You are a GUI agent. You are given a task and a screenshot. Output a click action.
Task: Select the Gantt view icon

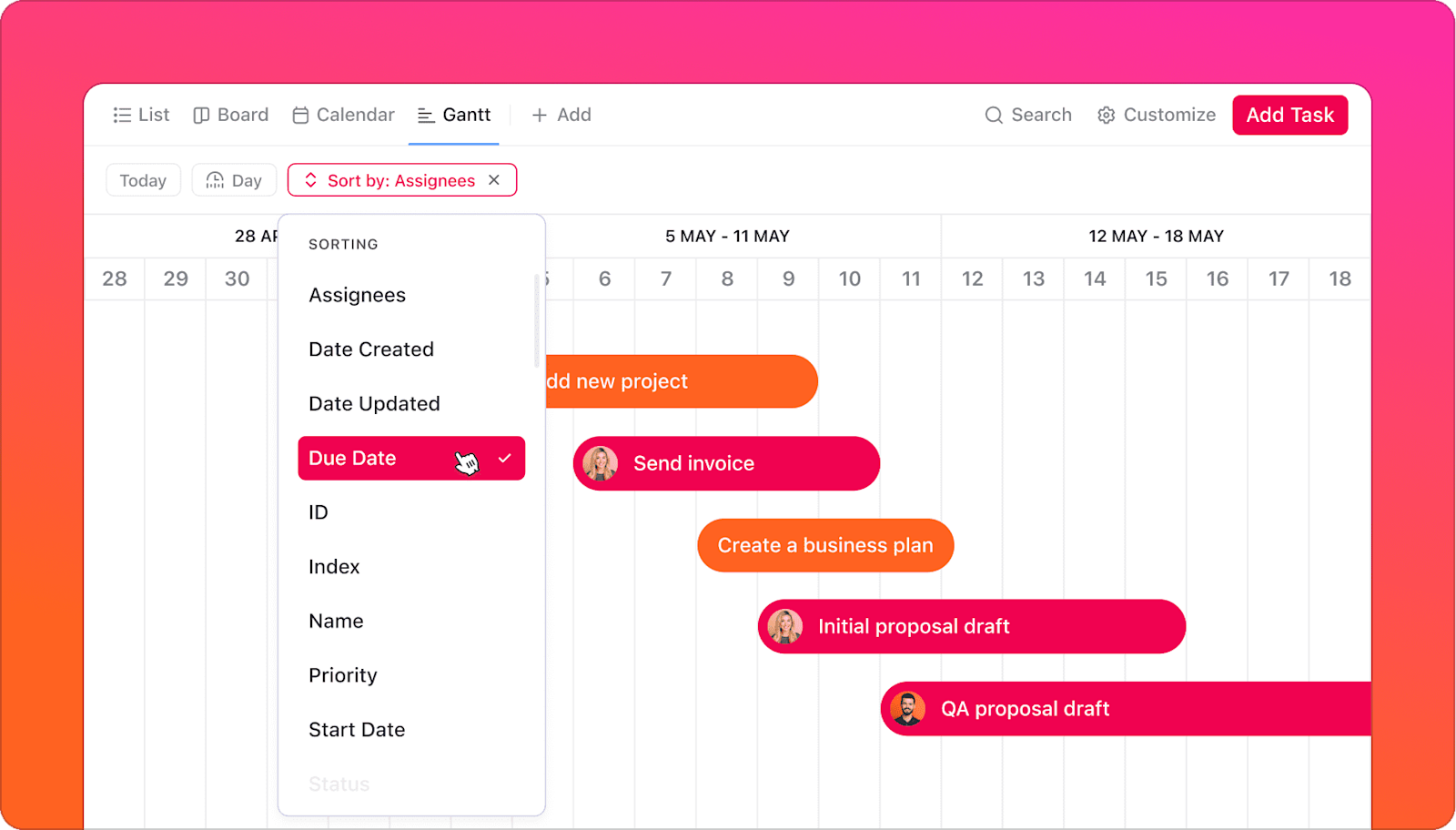click(424, 115)
